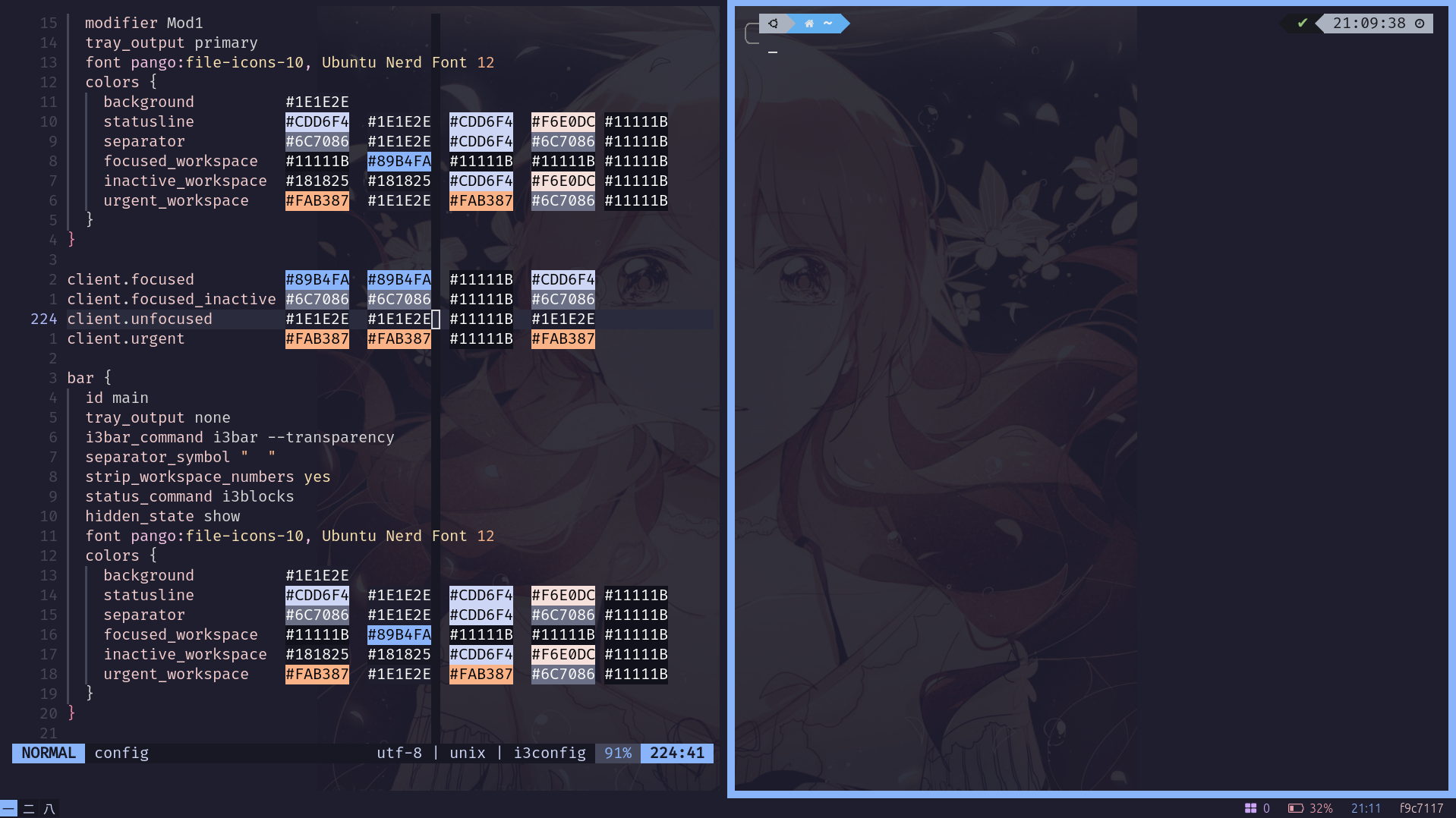Click the utf-8 encoding label
This screenshot has width=1456, height=818.
tap(399, 753)
